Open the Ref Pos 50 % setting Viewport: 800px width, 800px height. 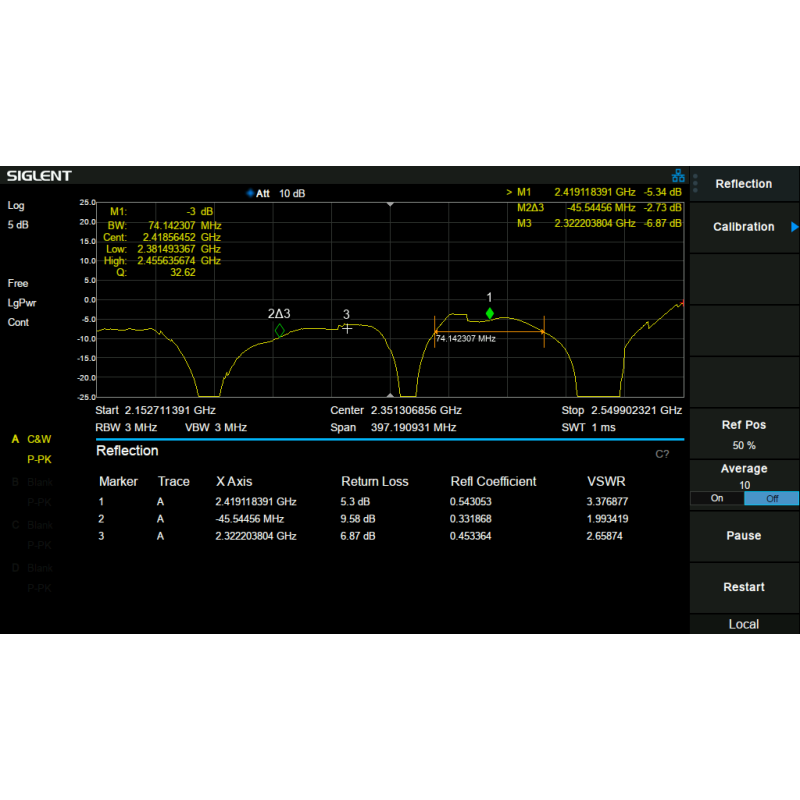click(744, 434)
